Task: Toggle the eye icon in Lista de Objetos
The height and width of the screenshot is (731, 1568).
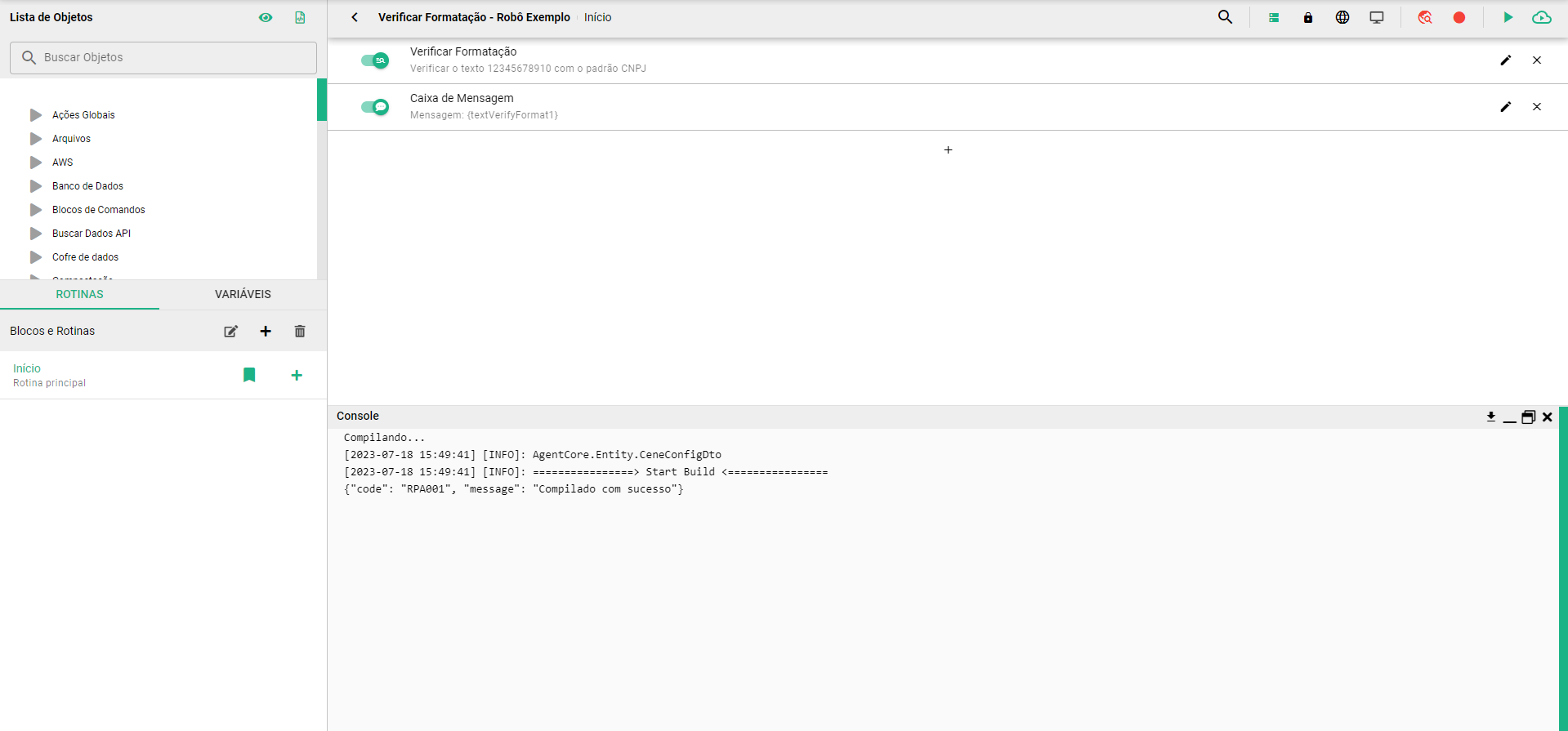Action: point(266,17)
